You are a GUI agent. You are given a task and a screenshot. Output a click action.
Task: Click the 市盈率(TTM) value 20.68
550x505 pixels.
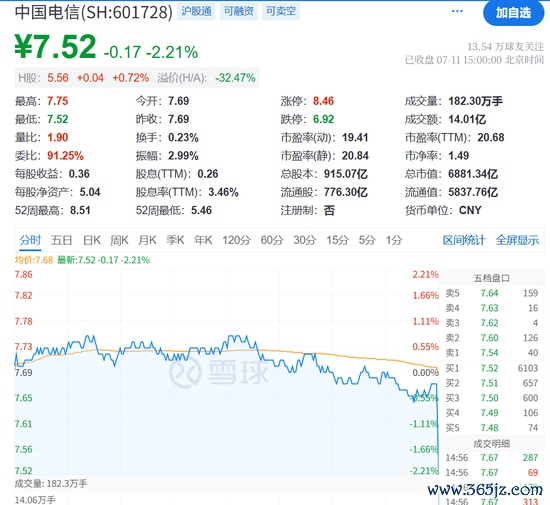pyautogui.click(x=491, y=137)
